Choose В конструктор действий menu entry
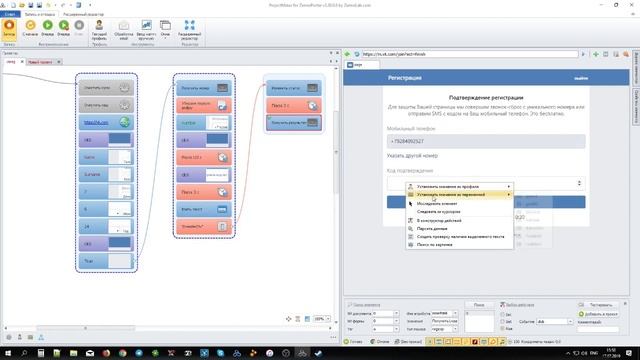 tap(460, 220)
